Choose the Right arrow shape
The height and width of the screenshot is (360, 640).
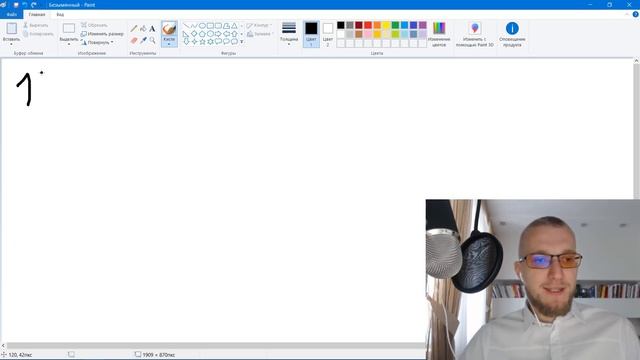pyautogui.click(x=218, y=34)
